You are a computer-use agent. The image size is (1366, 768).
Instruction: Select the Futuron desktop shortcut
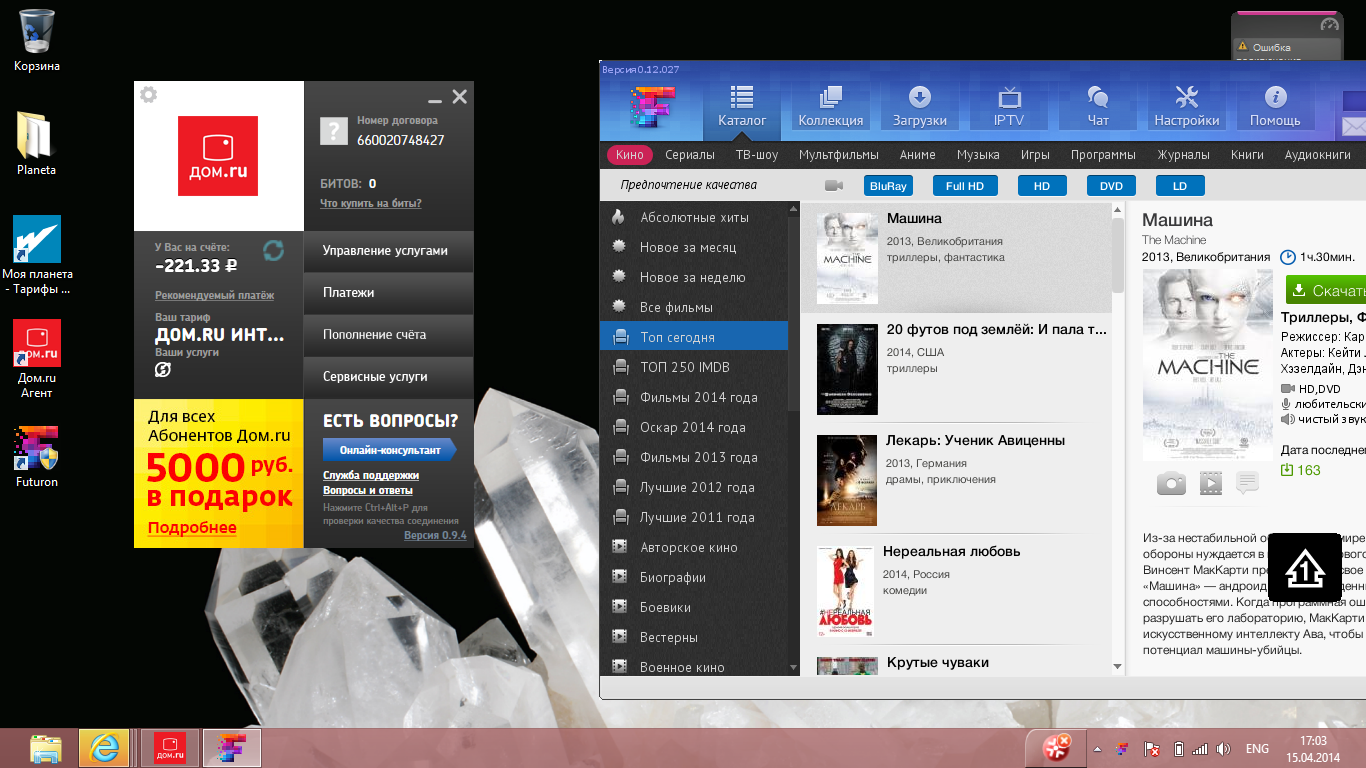[37, 456]
